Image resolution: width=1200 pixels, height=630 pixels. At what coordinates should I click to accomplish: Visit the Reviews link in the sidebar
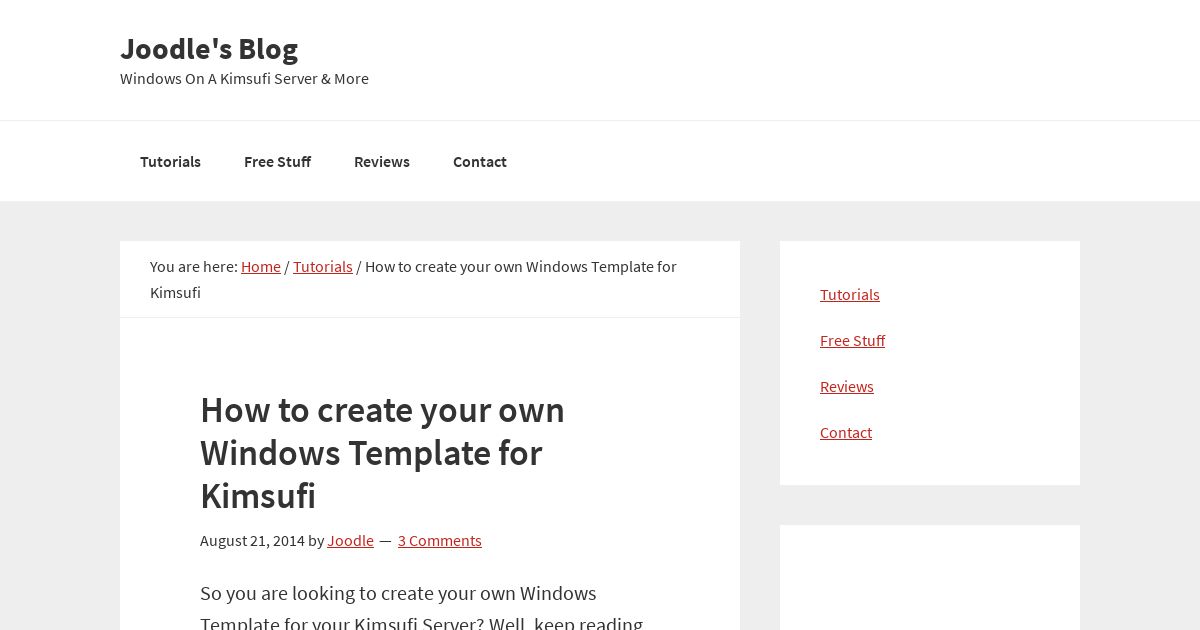pyautogui.click(x=847, y=386)
